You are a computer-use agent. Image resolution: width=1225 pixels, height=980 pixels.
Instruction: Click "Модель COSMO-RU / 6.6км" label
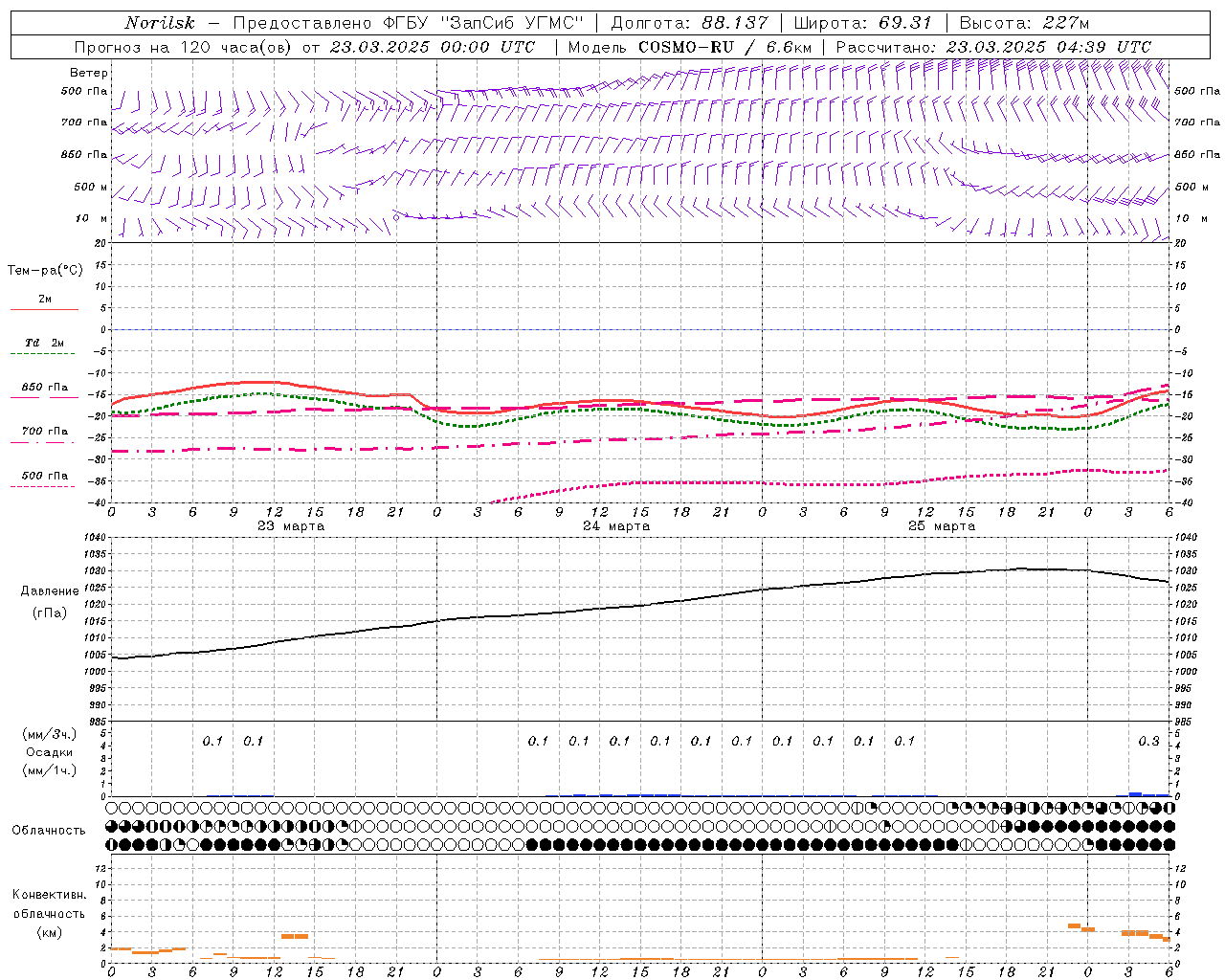click(x=689, y=47)
